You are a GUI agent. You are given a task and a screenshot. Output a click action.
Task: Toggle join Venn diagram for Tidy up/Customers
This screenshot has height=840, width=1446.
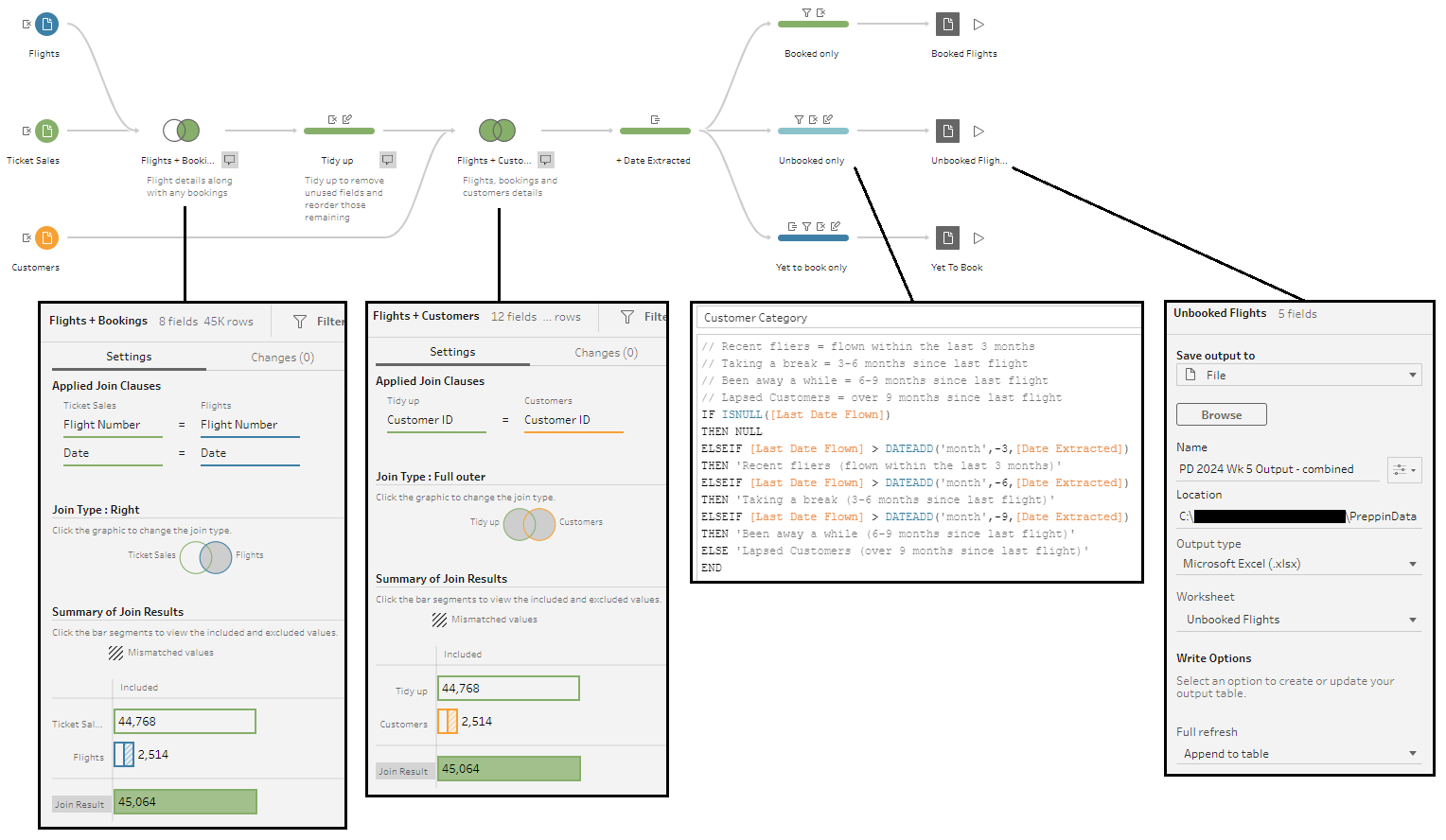[x=529, y=524]
